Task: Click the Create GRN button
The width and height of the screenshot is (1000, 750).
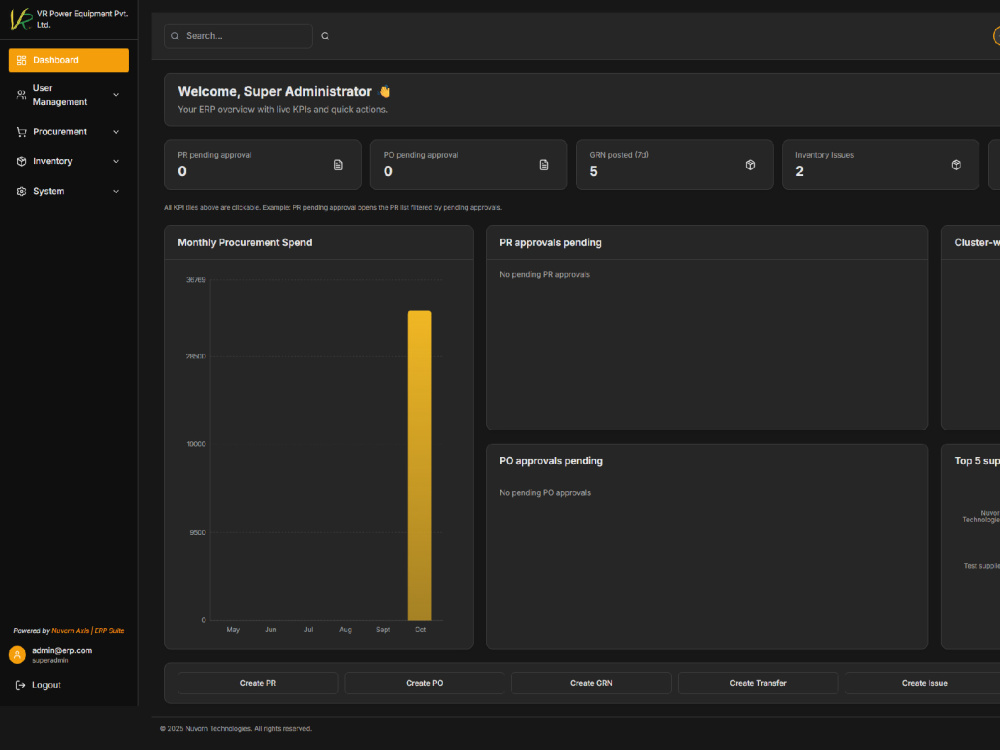Action: click(x=591, y=683)
